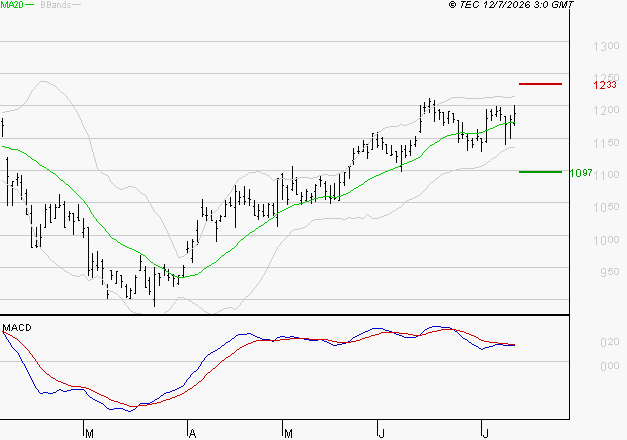
Task: Click the MA20 legend label
Action: tap(12, 5)
